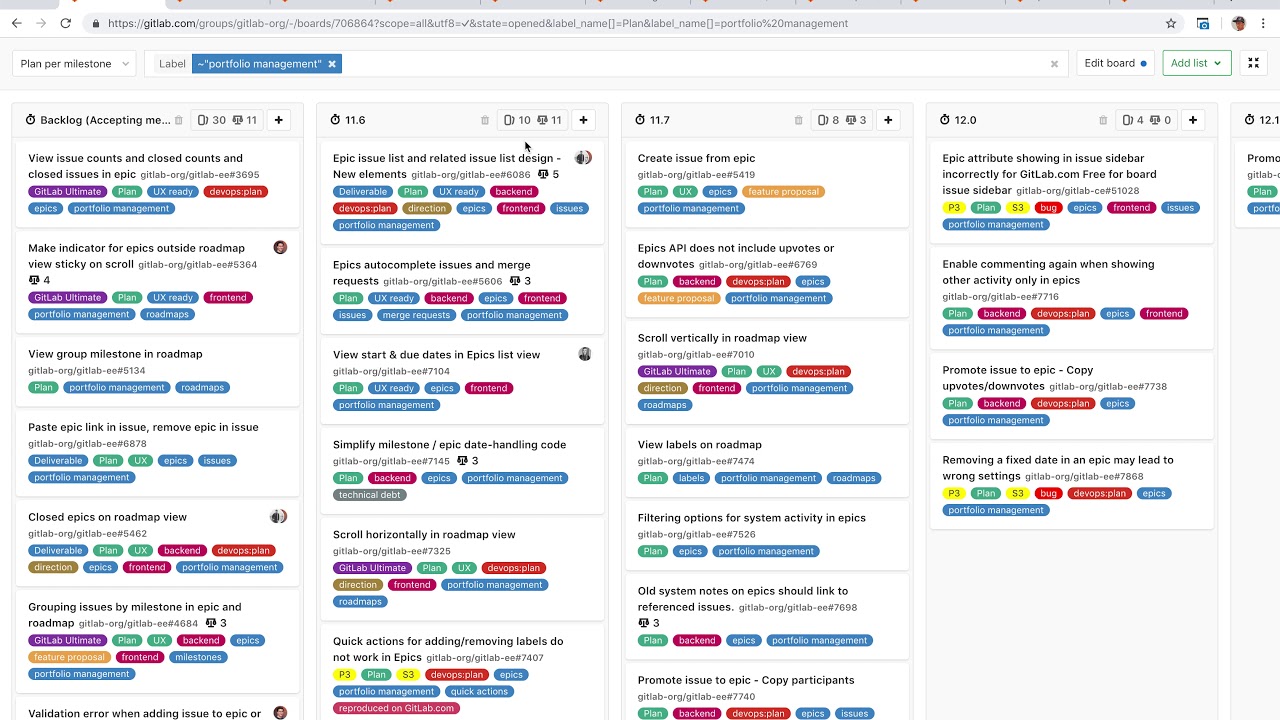The height and width of the screenshot is (720, 1280).
Task: Open 'Simplify milestone / epic date-handling code' issue
Action: click(449, 444)
